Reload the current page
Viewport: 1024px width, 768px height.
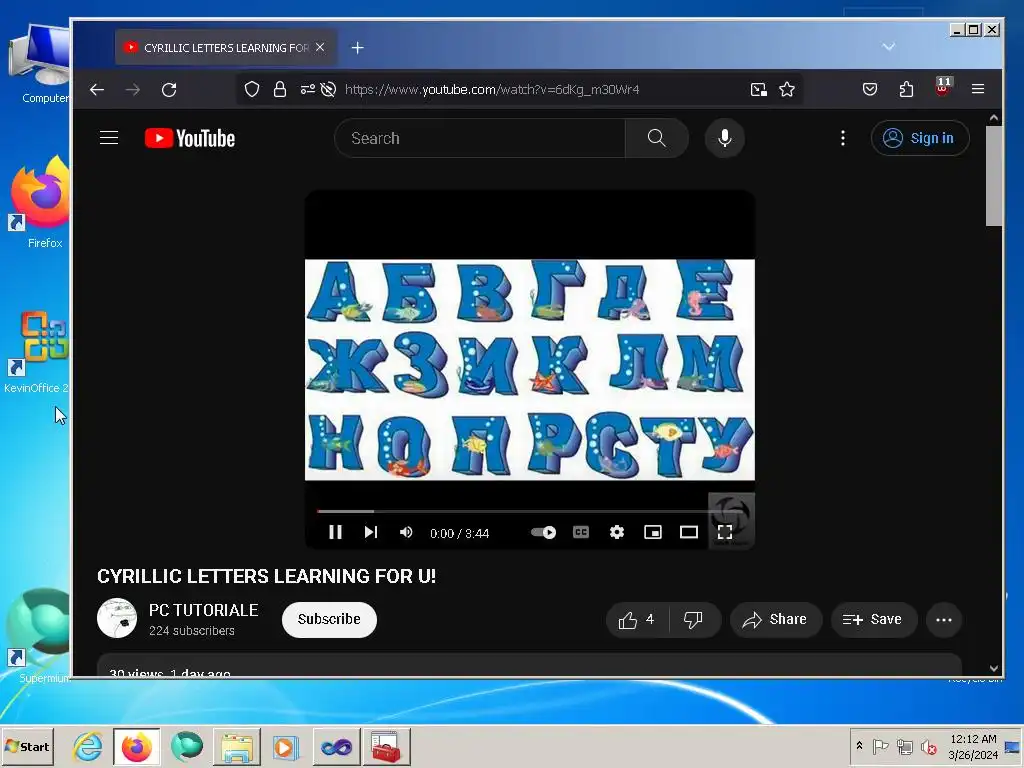(169, 89)
